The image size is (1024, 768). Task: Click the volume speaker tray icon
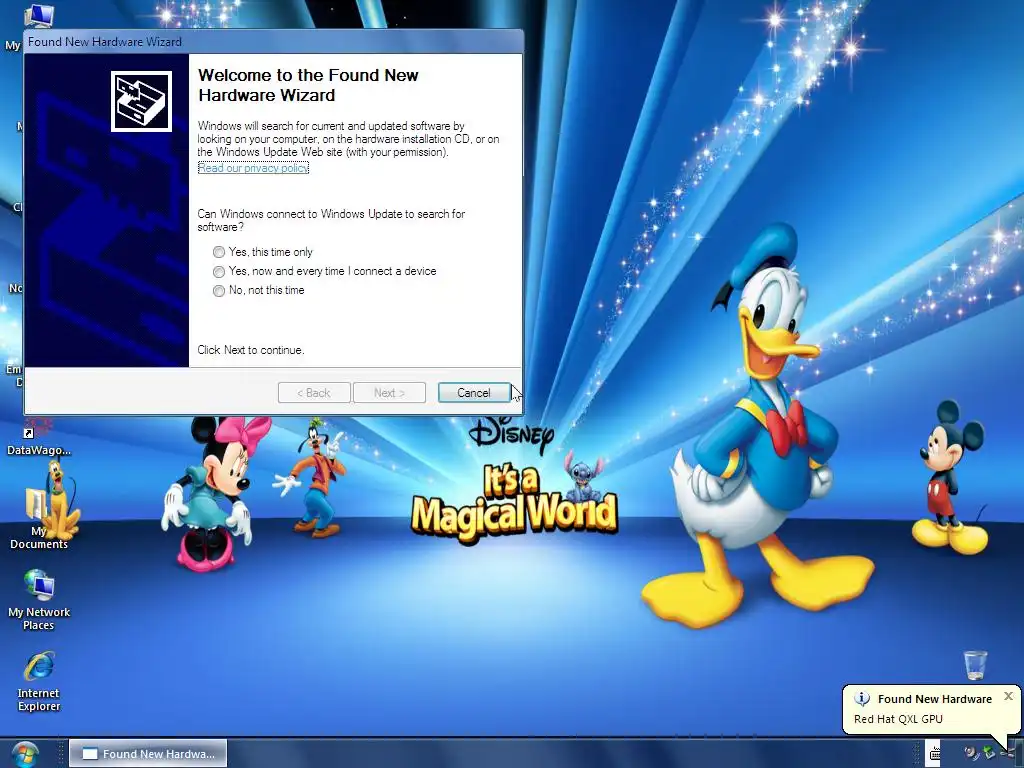click(972, 754)
